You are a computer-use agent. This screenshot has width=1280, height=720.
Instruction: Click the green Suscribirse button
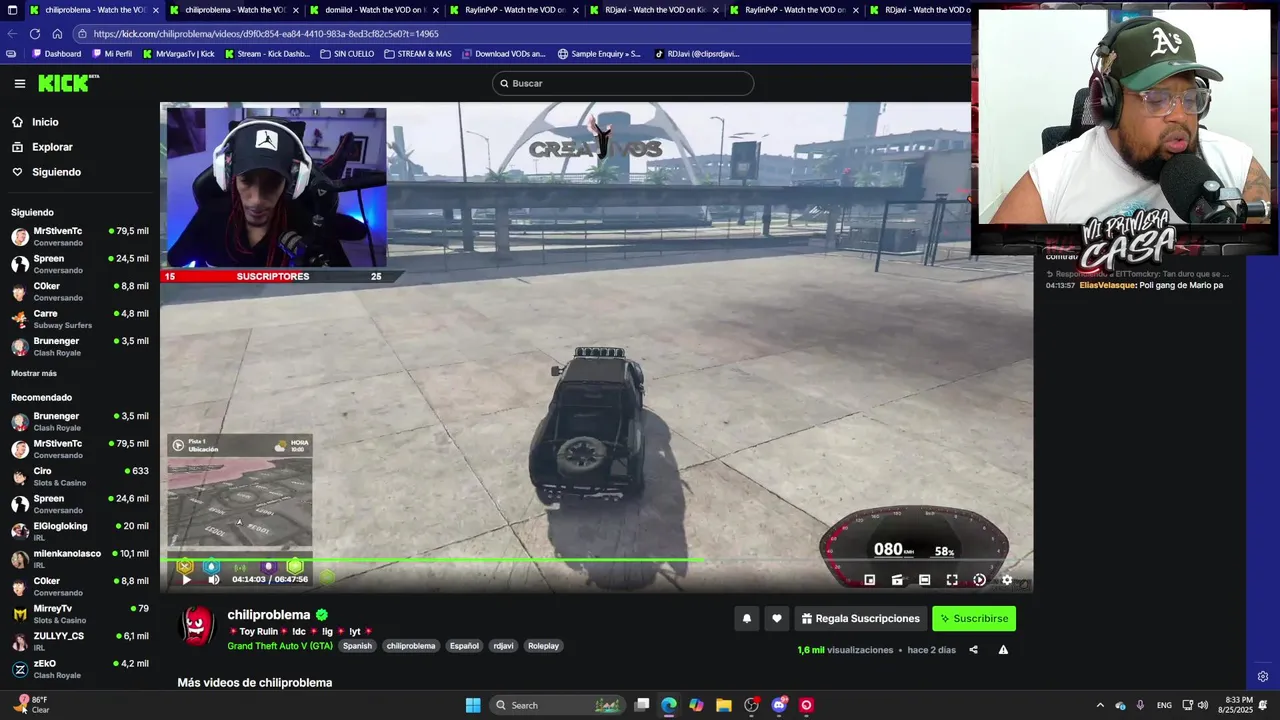tap(974, 619)
